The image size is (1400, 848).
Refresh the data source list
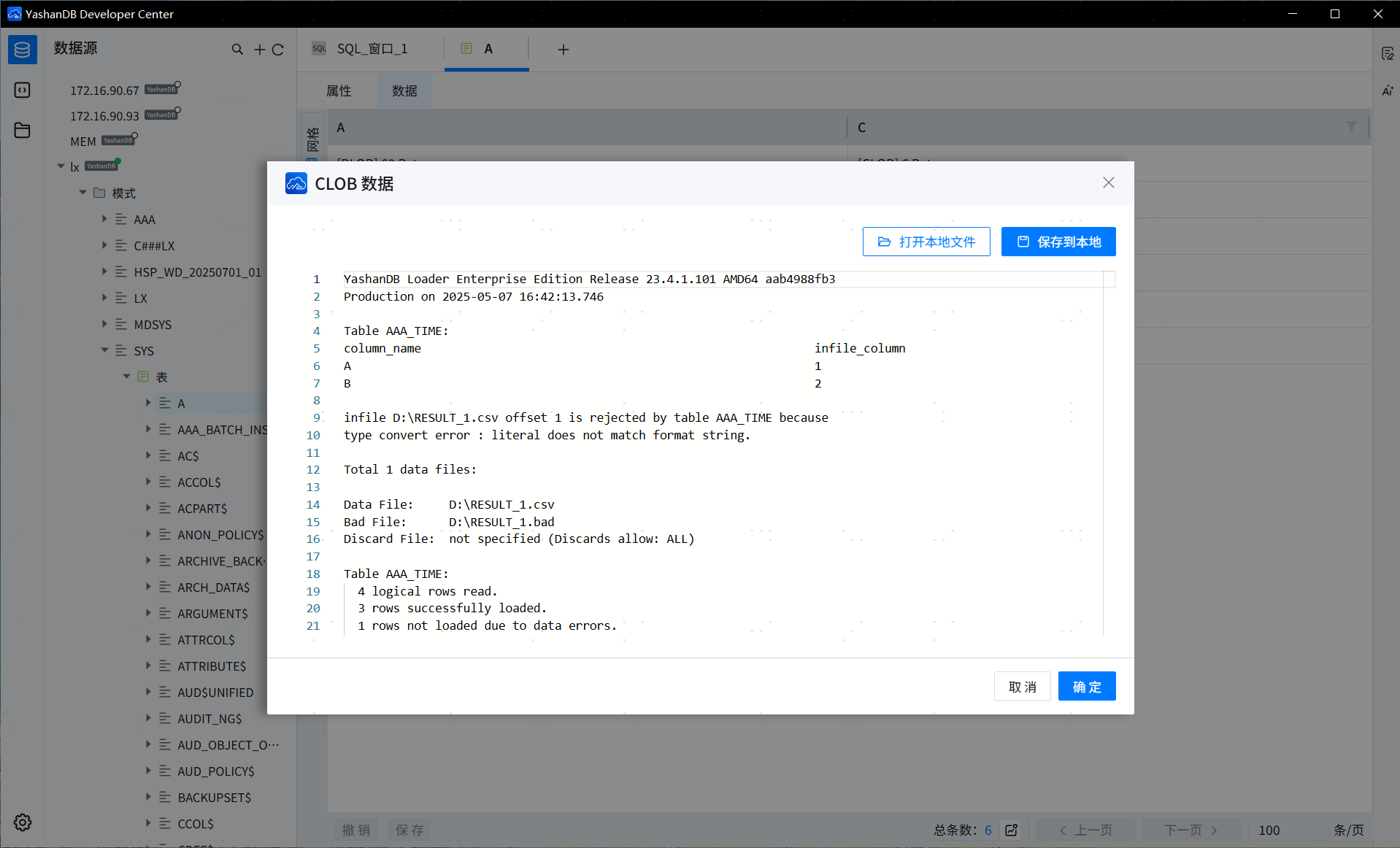click(278, 50)
